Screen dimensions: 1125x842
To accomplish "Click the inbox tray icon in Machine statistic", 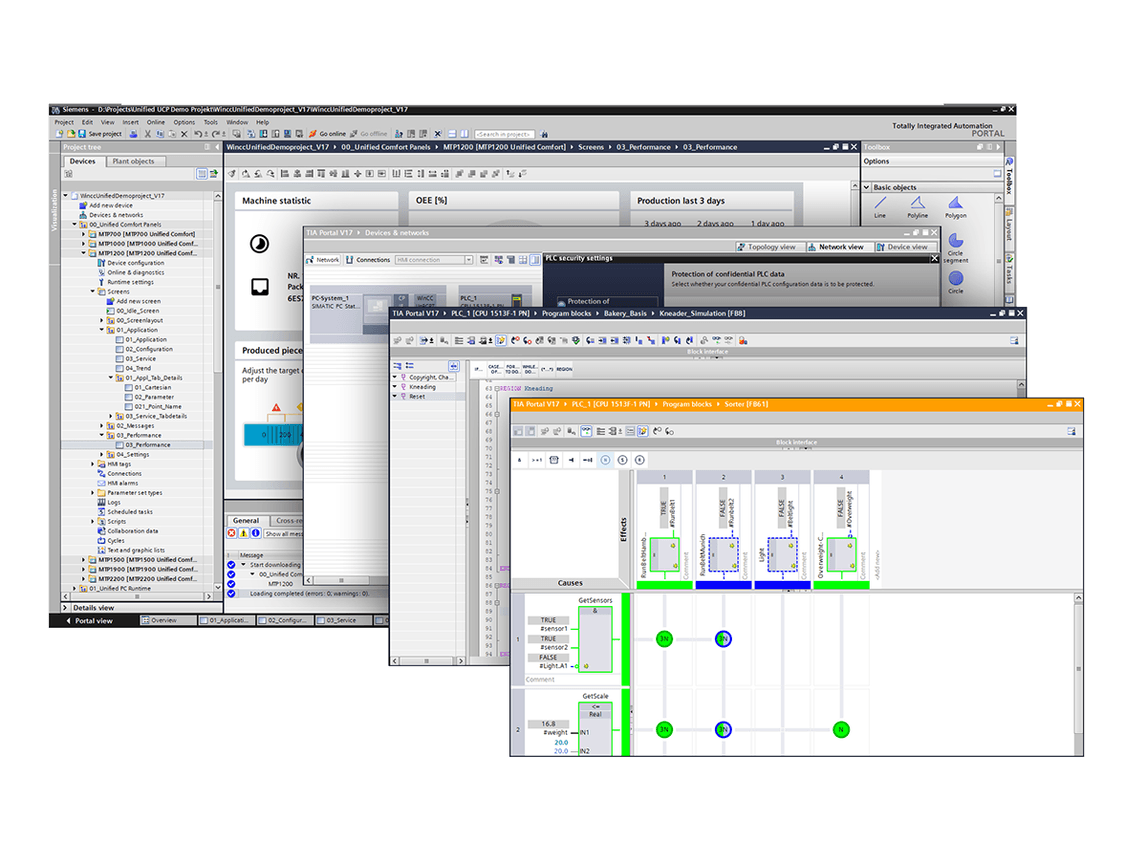I will coord(260,287).
